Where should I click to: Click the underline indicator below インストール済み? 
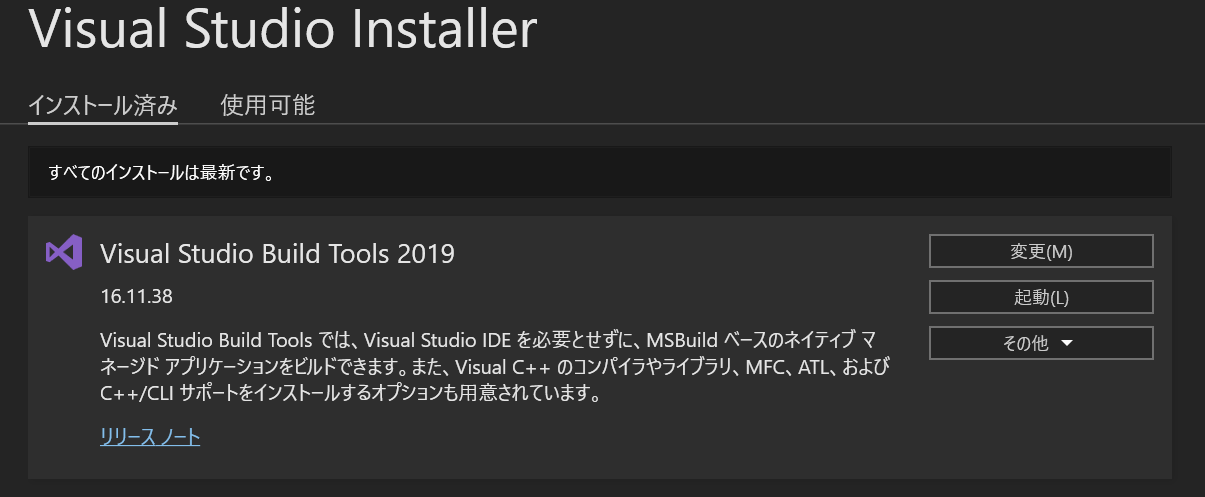(x=103, y=123)
